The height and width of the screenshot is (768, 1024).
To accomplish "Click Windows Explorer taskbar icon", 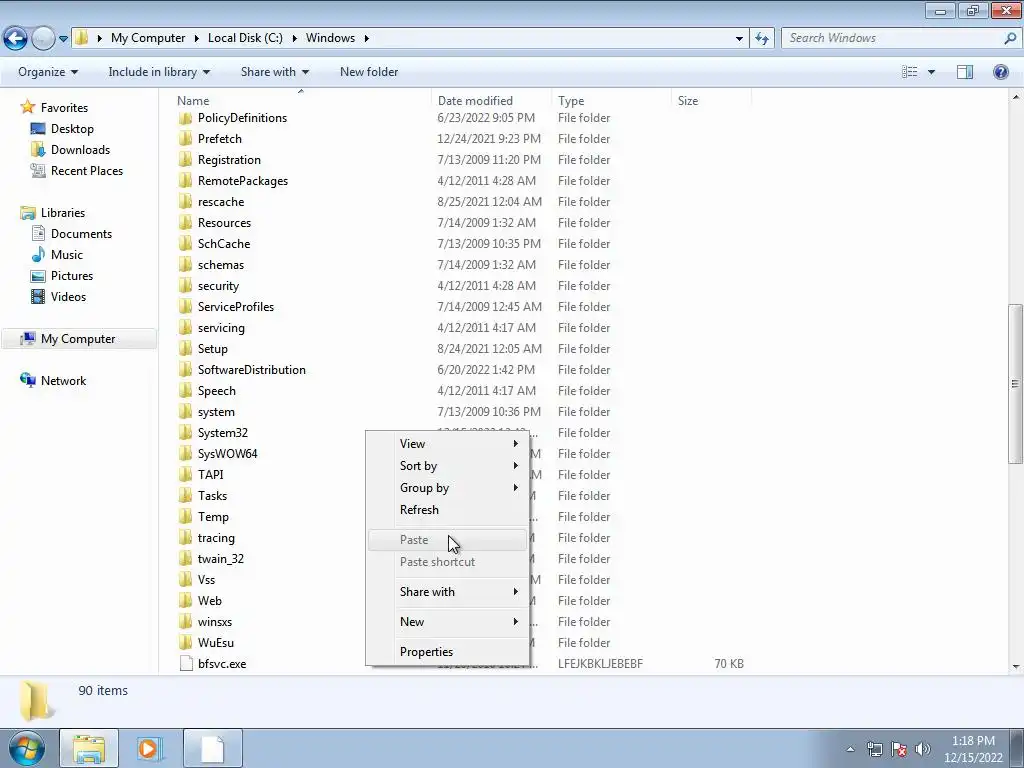I will point(89,748).
